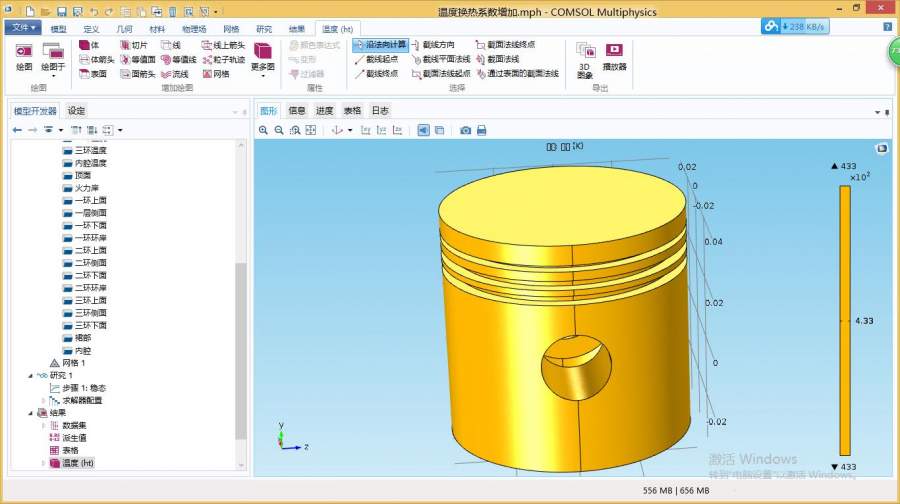Export 3D 图象 image
This screenshot has width=900, height=504.
tap(585, 60)
